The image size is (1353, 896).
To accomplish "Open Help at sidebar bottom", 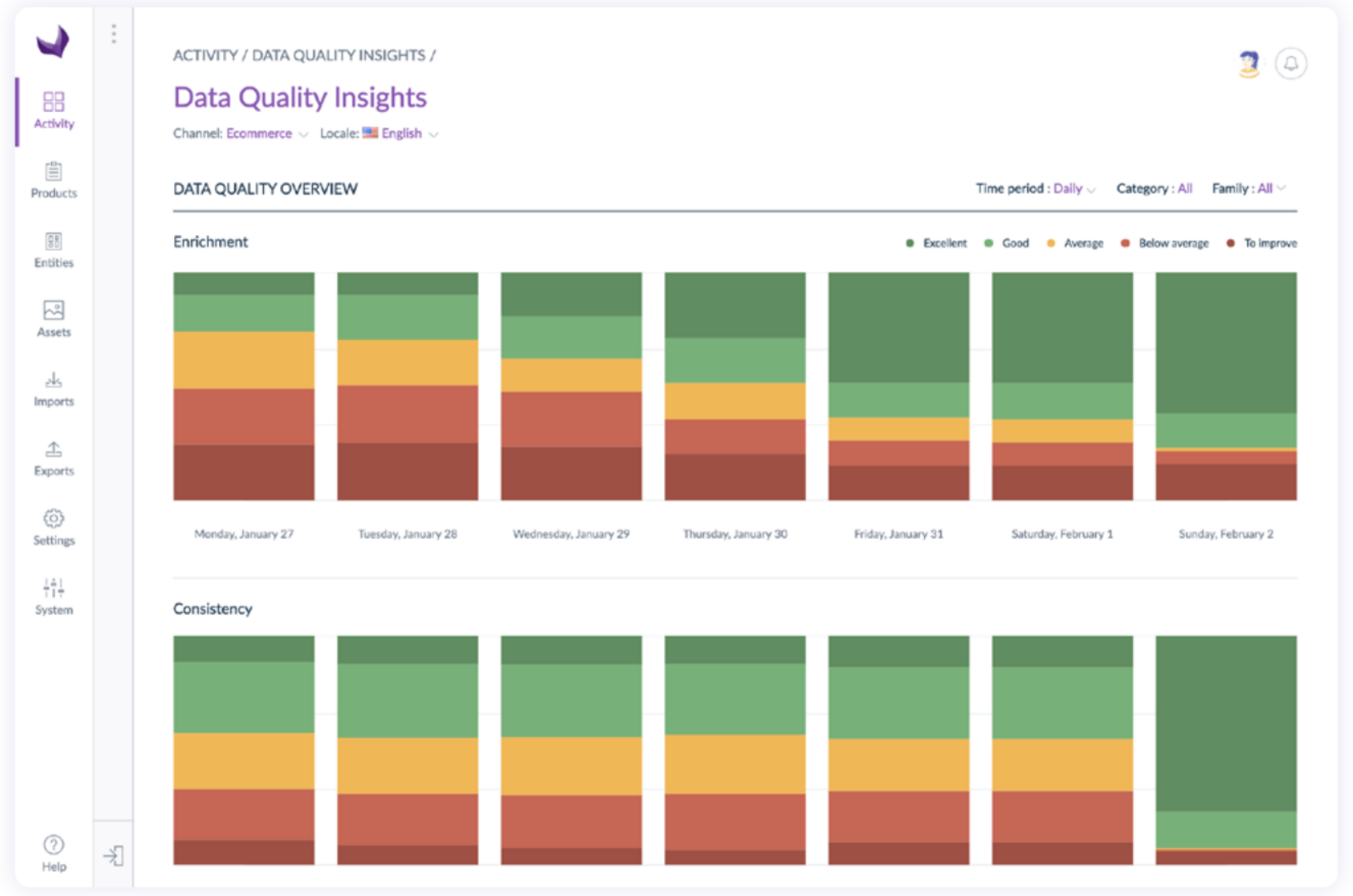I will click(53, 853).
